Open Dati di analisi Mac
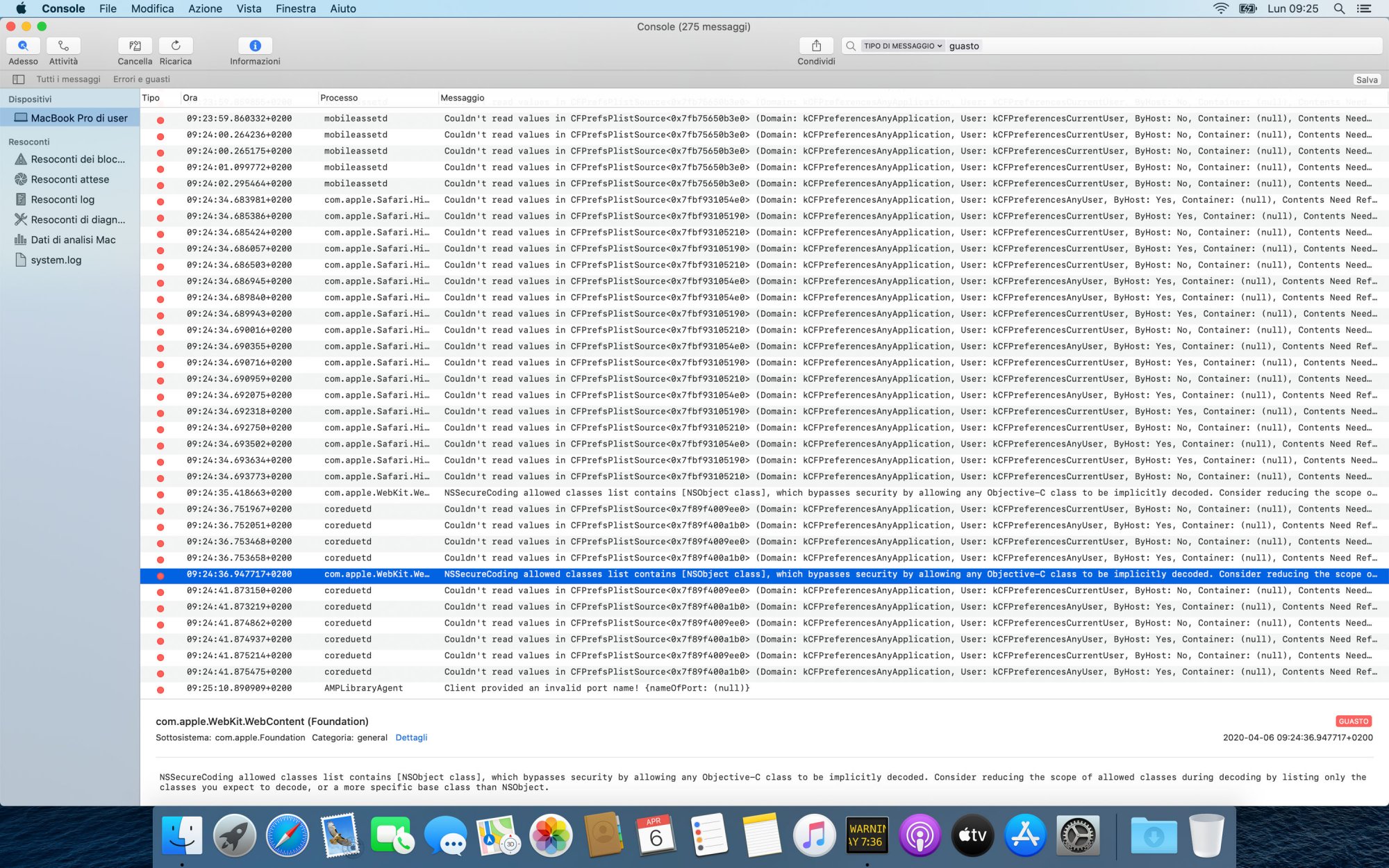Screen dimensions: 1389x868 coord(65,240)
